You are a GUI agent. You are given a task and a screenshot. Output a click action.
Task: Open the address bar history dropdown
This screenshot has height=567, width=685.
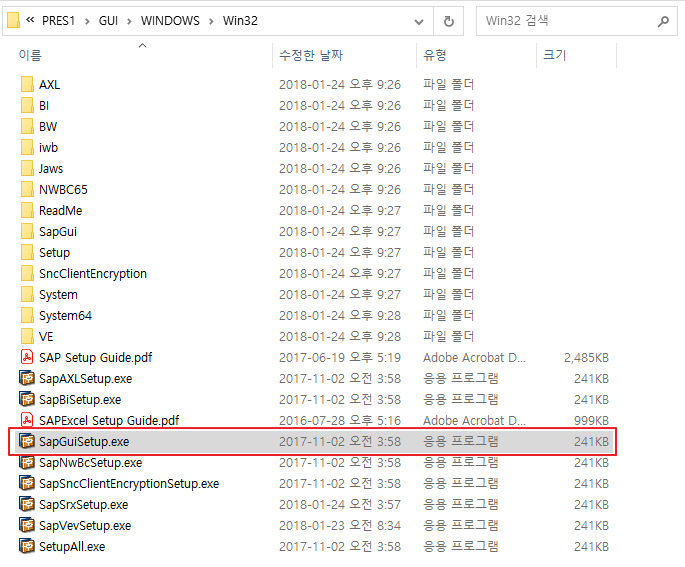pos(419,21)
